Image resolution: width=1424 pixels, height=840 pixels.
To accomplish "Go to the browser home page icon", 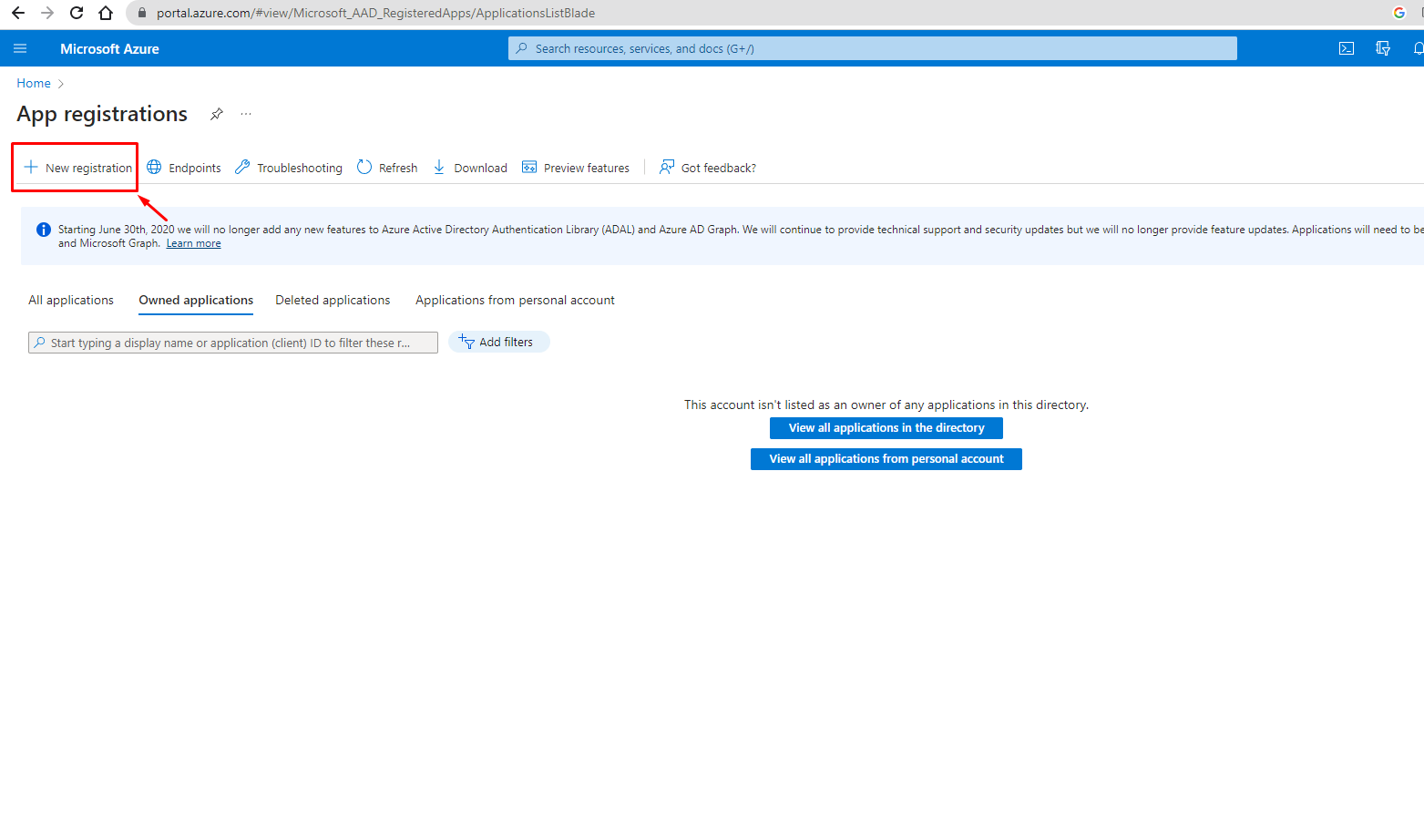I will pos(106,13).
